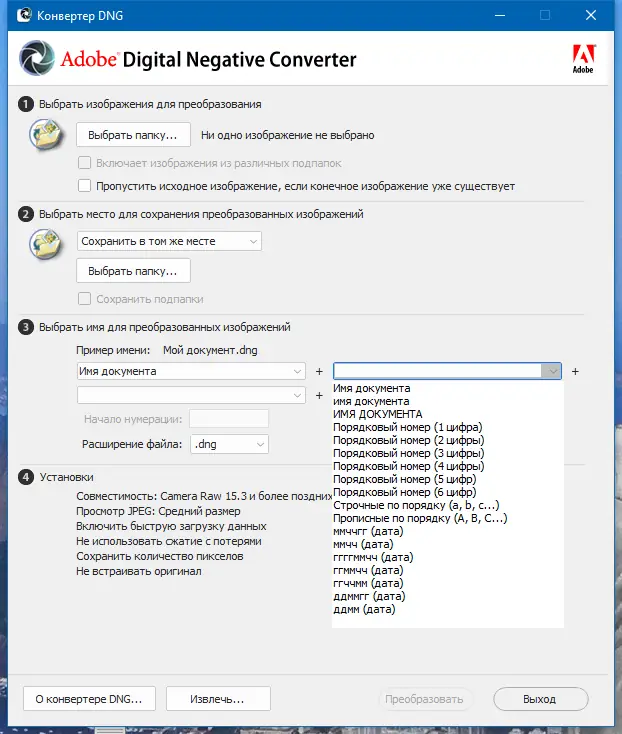Choose 'Порядковый номер (5 цифр)'
The image size is (622, 734).
(x=405, y=479)
